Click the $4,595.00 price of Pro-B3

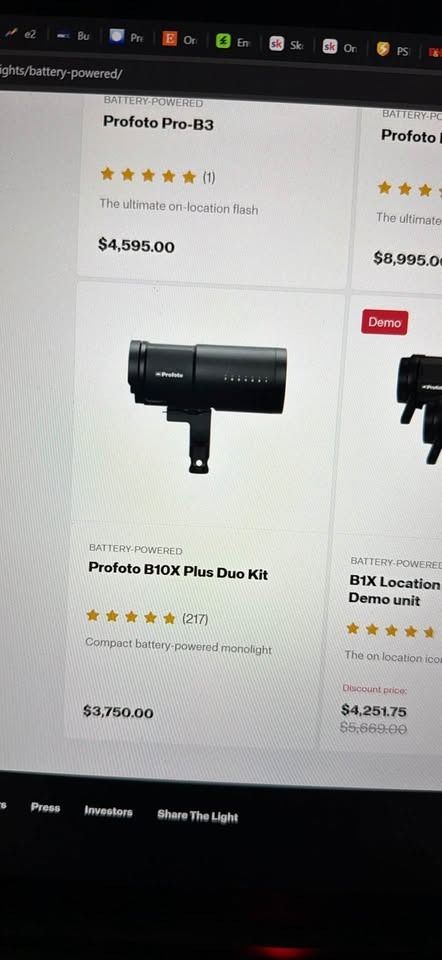[x=136, y=246]
